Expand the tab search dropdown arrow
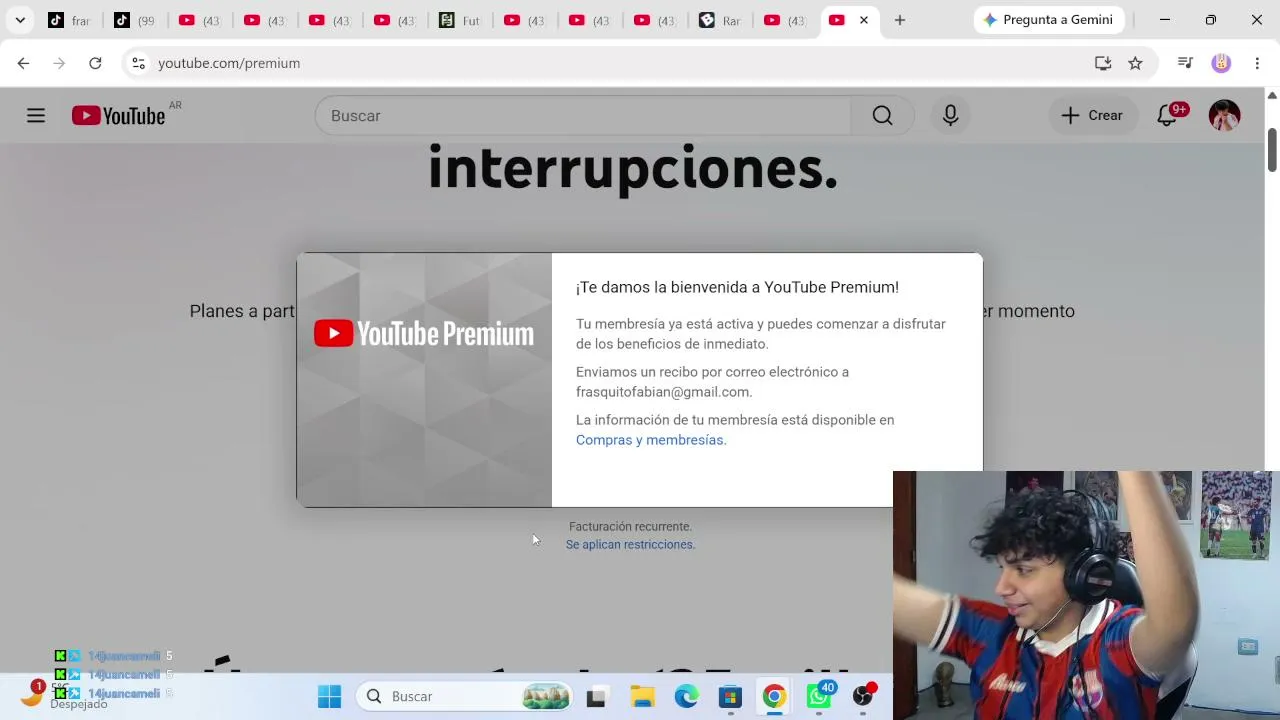 pos(20,20)
